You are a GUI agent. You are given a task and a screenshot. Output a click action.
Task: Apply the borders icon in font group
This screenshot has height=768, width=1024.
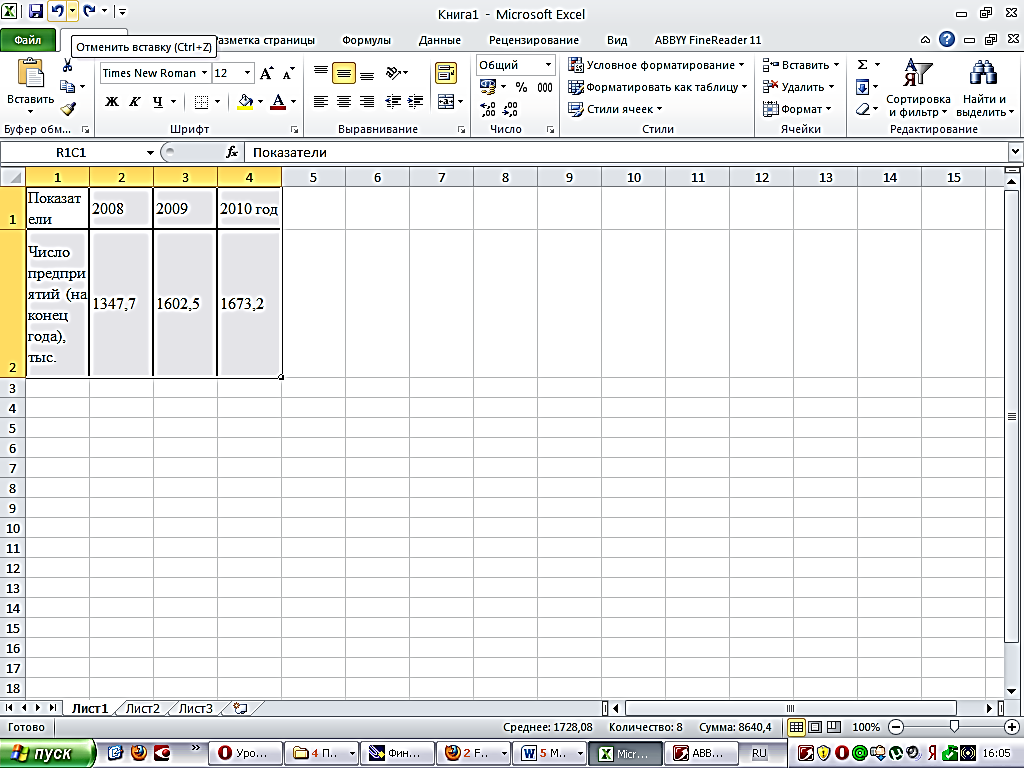202,102
